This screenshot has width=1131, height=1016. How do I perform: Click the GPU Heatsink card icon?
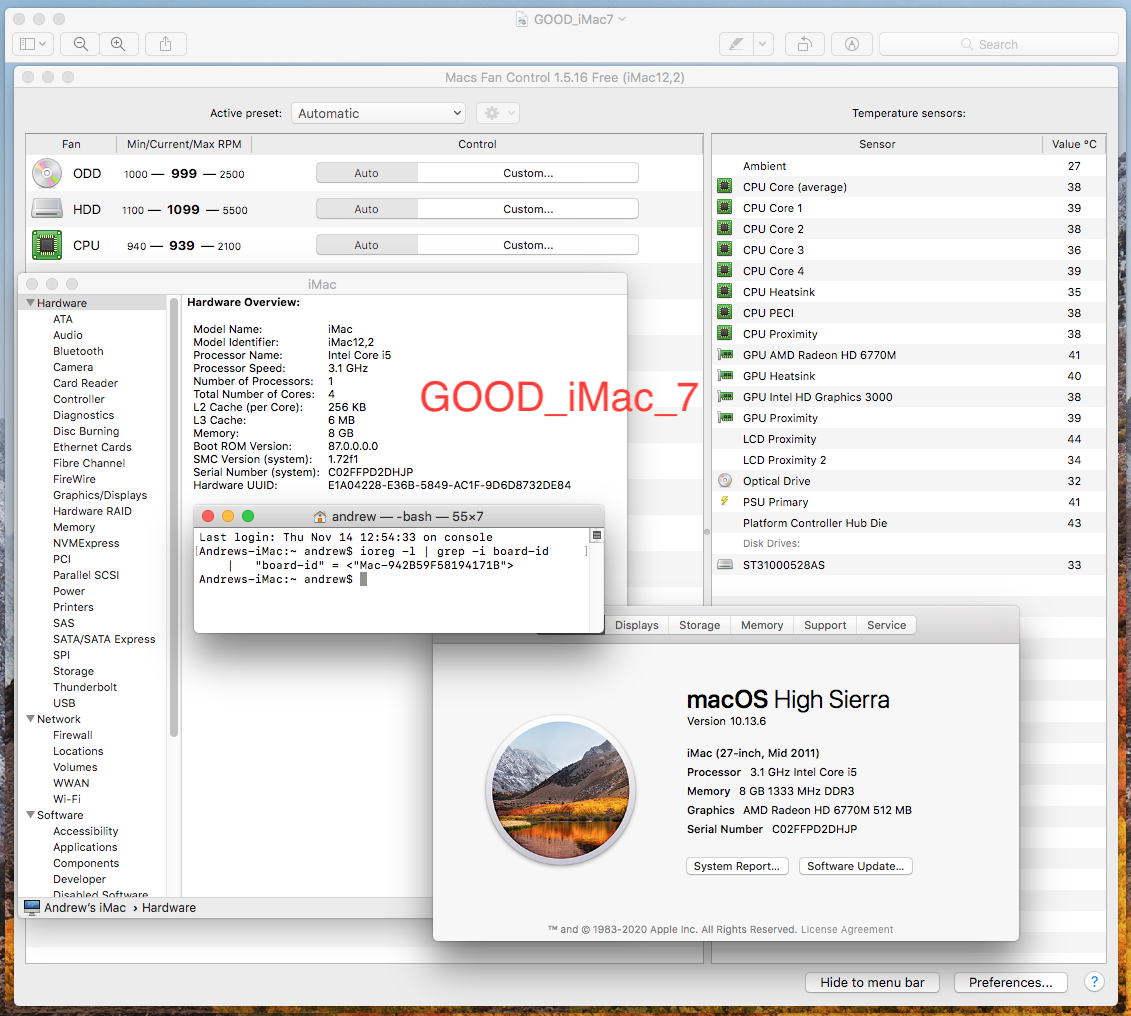(725, 376)
